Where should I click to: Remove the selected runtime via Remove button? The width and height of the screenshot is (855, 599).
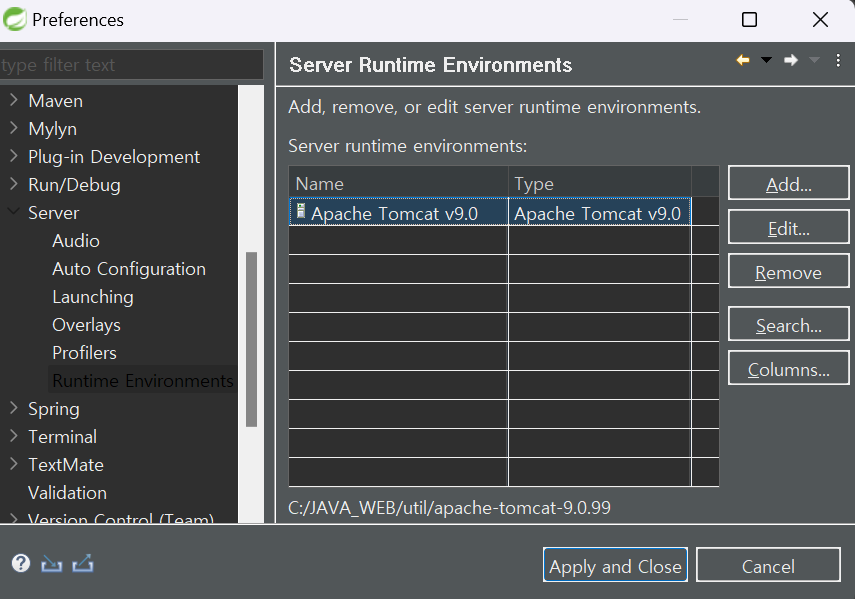pyautogui.click(x=788, y=271)
